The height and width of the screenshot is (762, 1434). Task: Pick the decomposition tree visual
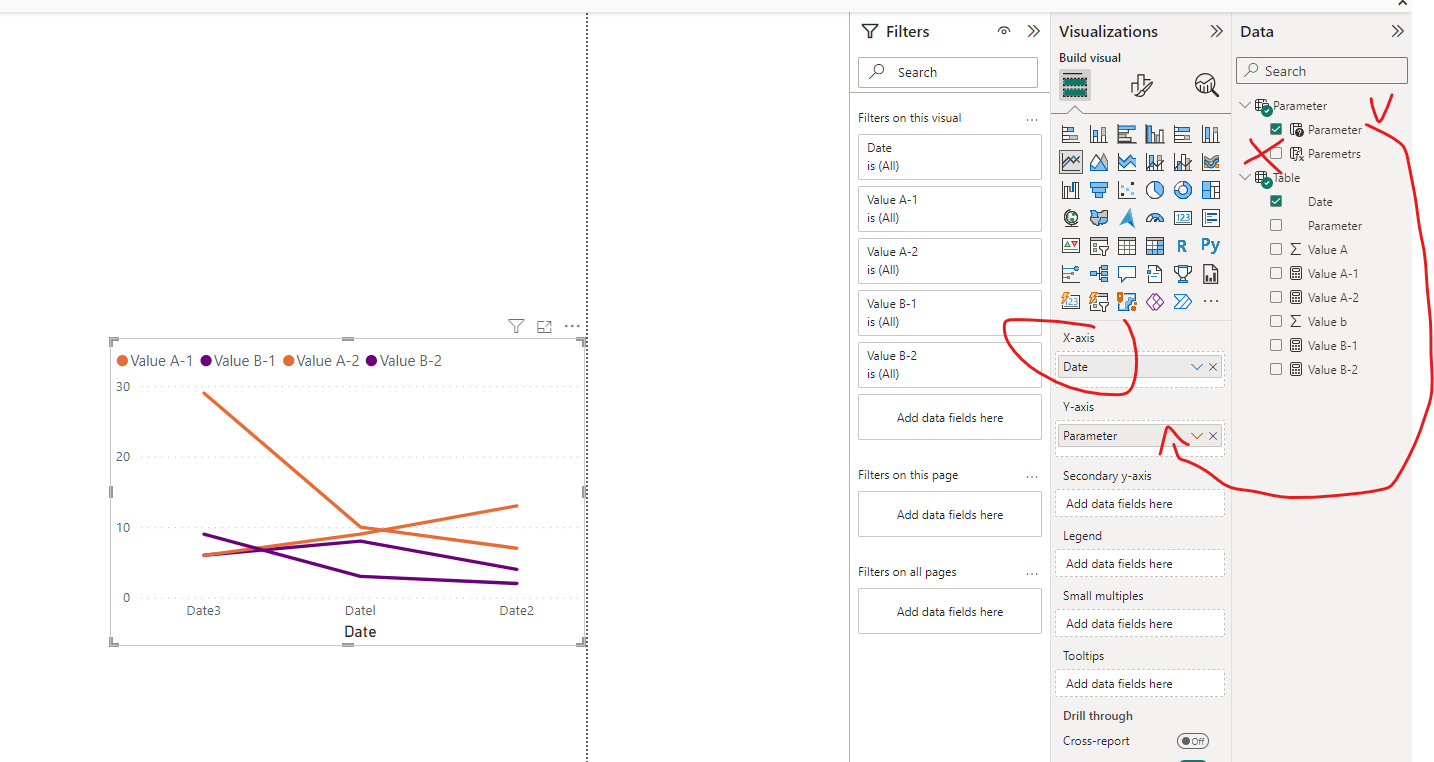1099,273
